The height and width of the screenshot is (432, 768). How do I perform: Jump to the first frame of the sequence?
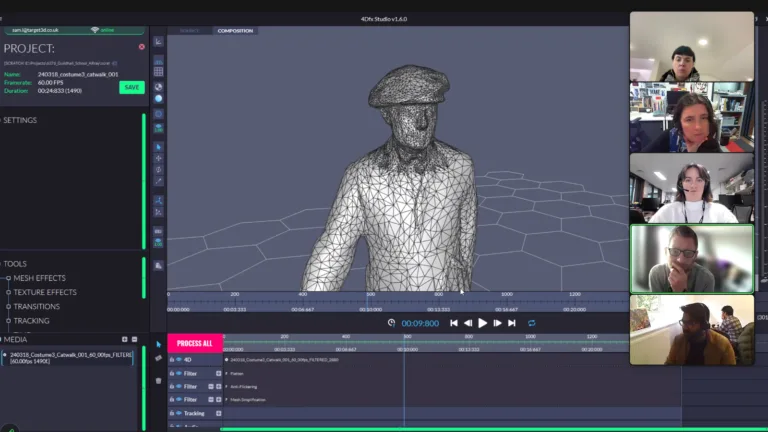[x=454, y=323]
